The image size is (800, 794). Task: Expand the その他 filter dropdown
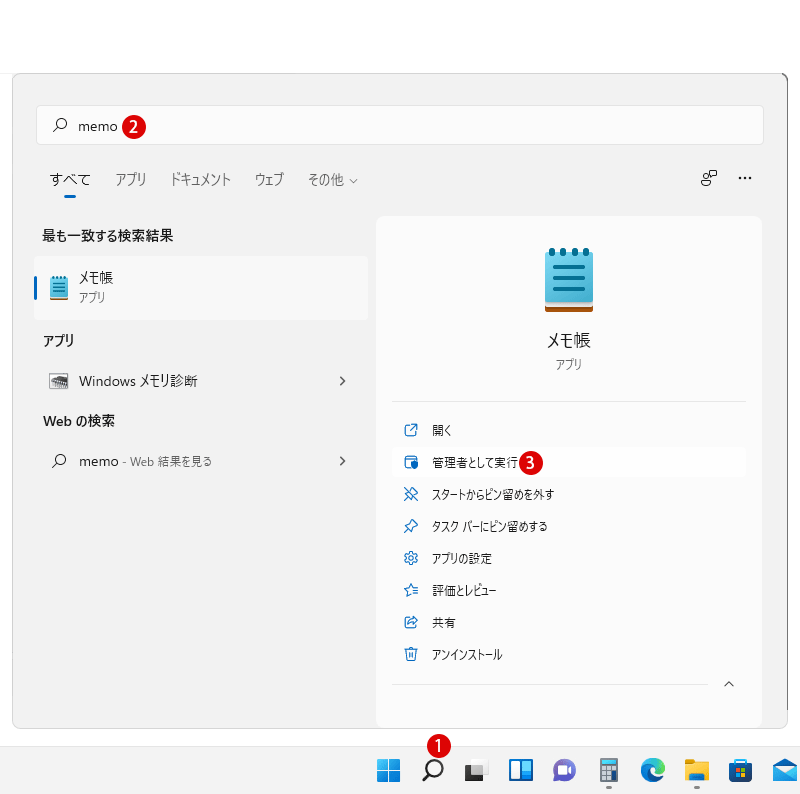pos(332,180)
